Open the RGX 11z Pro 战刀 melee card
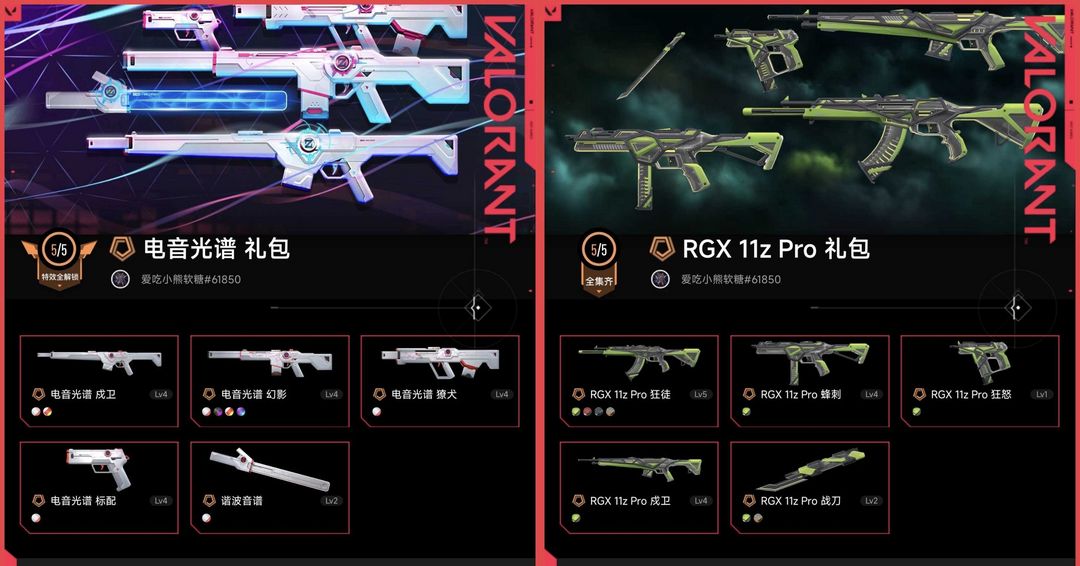Viewport: 1080px width, 566px height. pyautogui.click(x=810, y=488)
